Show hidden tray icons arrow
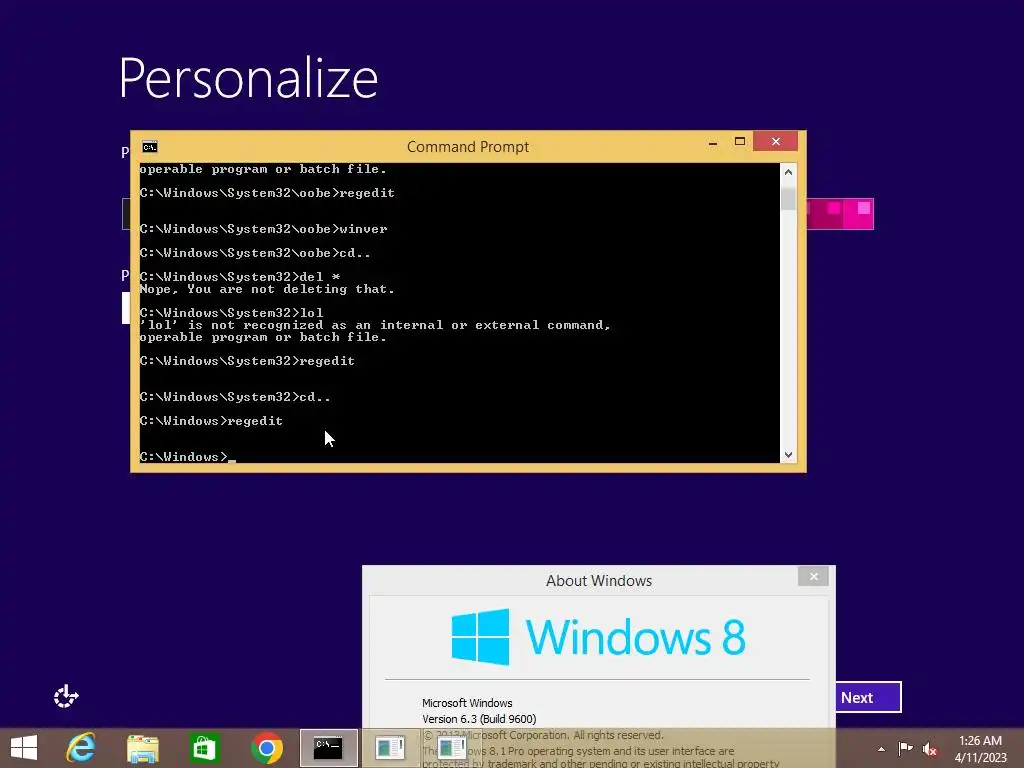The width and height of the screenshot is (1024, 768). coord(881,749)
